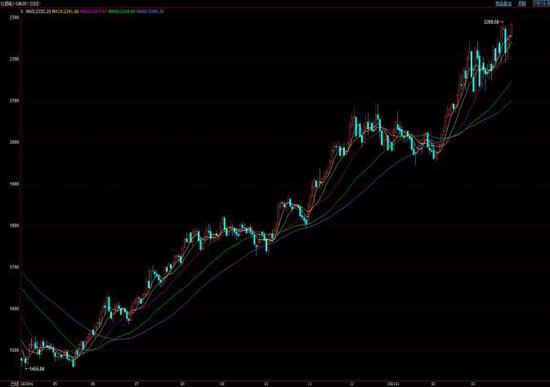Click the white MA5 indicator label
Viewport: 550px width, 387px height.
[38, 11]
